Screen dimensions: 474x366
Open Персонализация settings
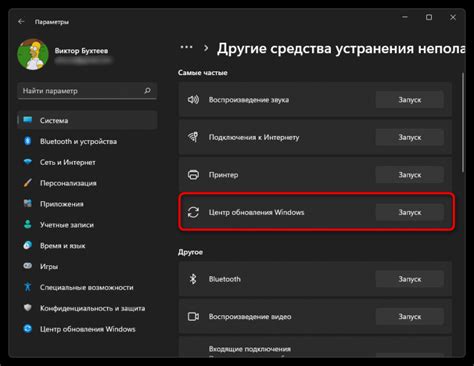pyautogui.click(x=87, y=183)
